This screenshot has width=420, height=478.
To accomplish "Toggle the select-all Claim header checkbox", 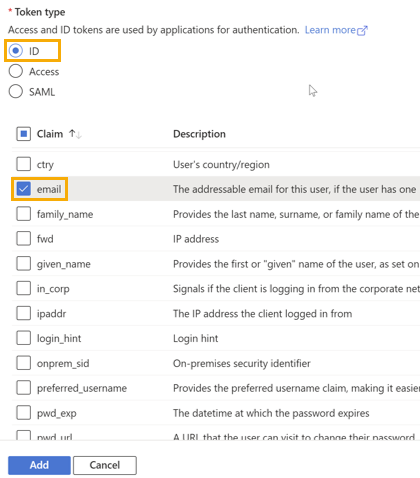I will pyautogui.click(x=23, y=134).
